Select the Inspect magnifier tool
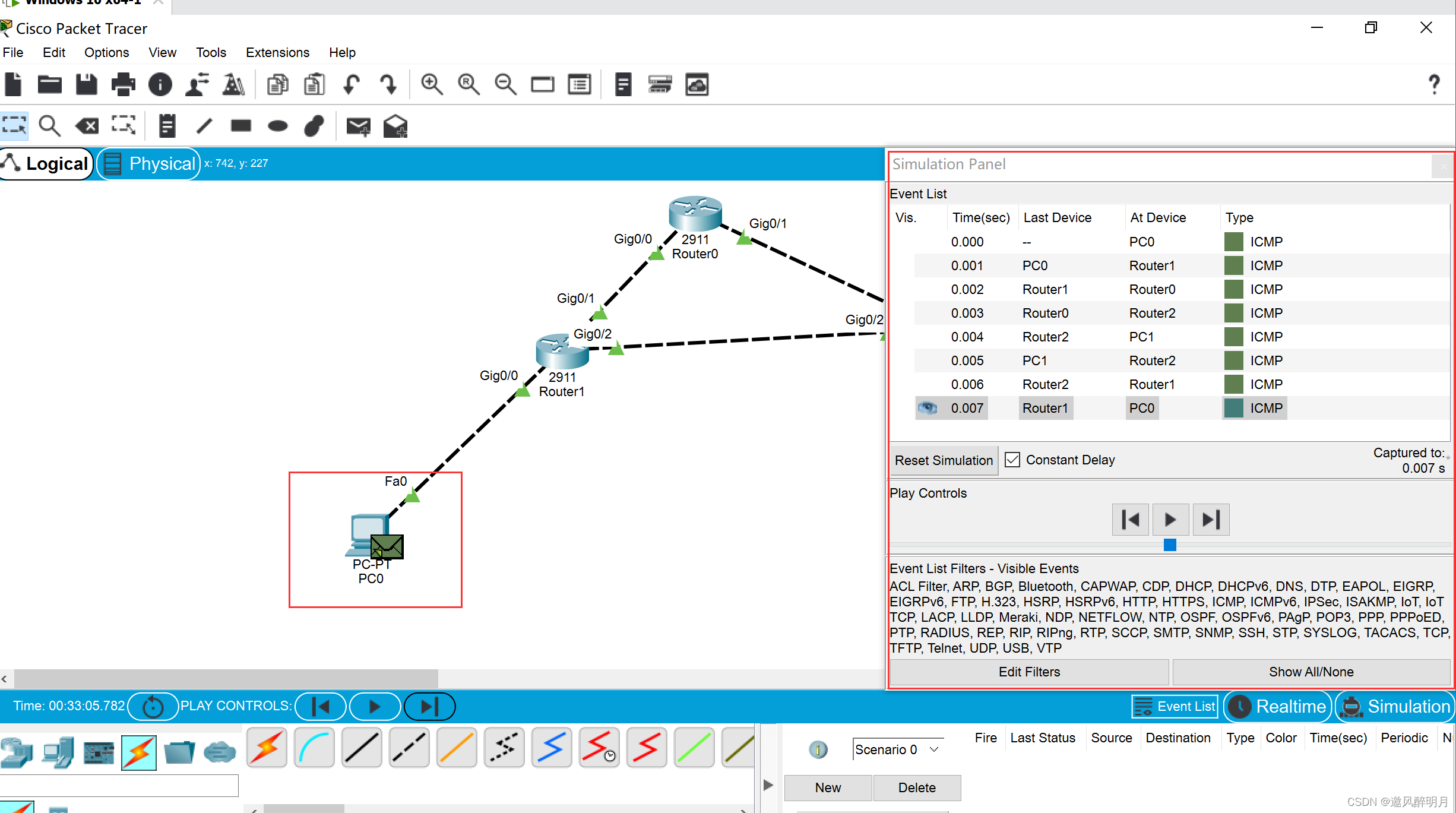The height and width of the screenshot is (813, 1456). (x=49, y=126)
